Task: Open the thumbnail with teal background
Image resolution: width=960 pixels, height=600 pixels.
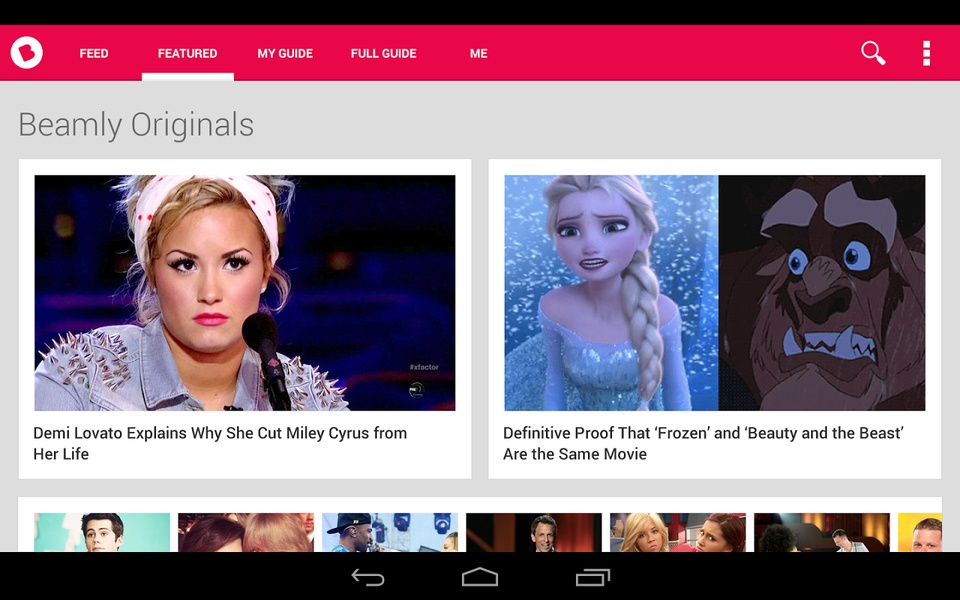Action: click(102, 532)
